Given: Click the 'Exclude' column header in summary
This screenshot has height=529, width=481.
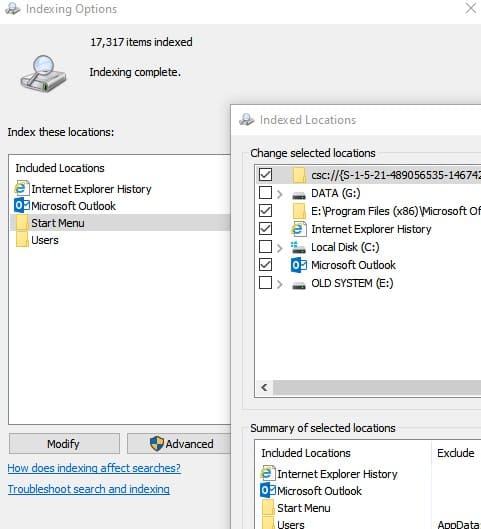Looking at the screenshot, I should [456, 453].
